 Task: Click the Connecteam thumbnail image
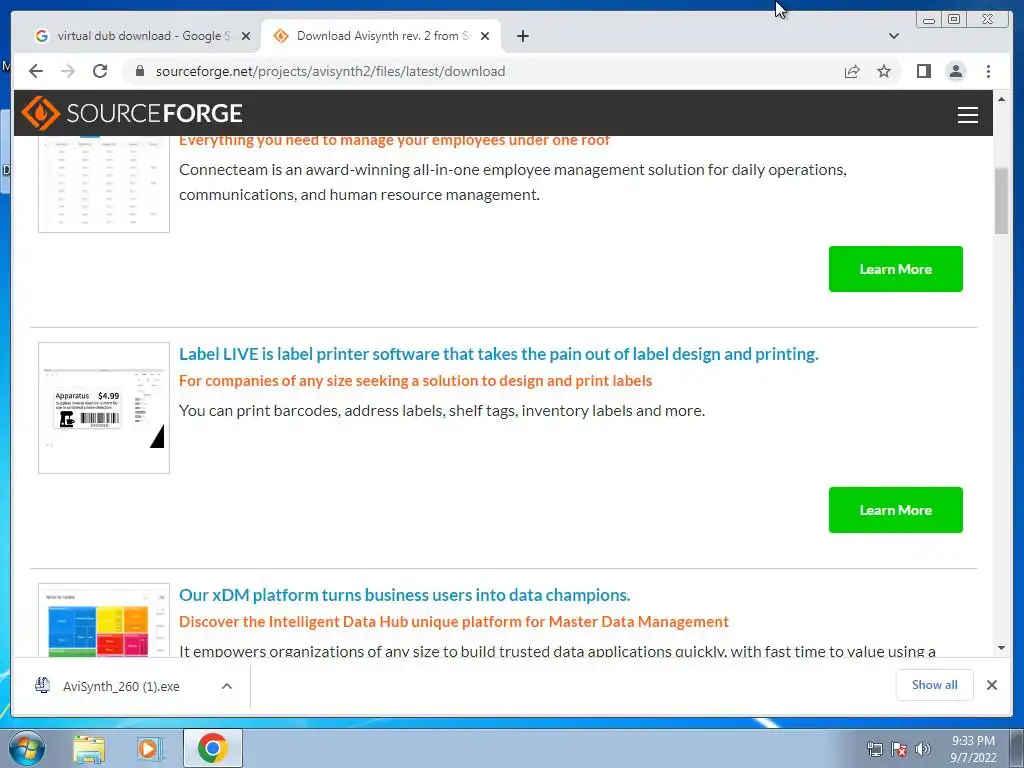coord(104,184)
